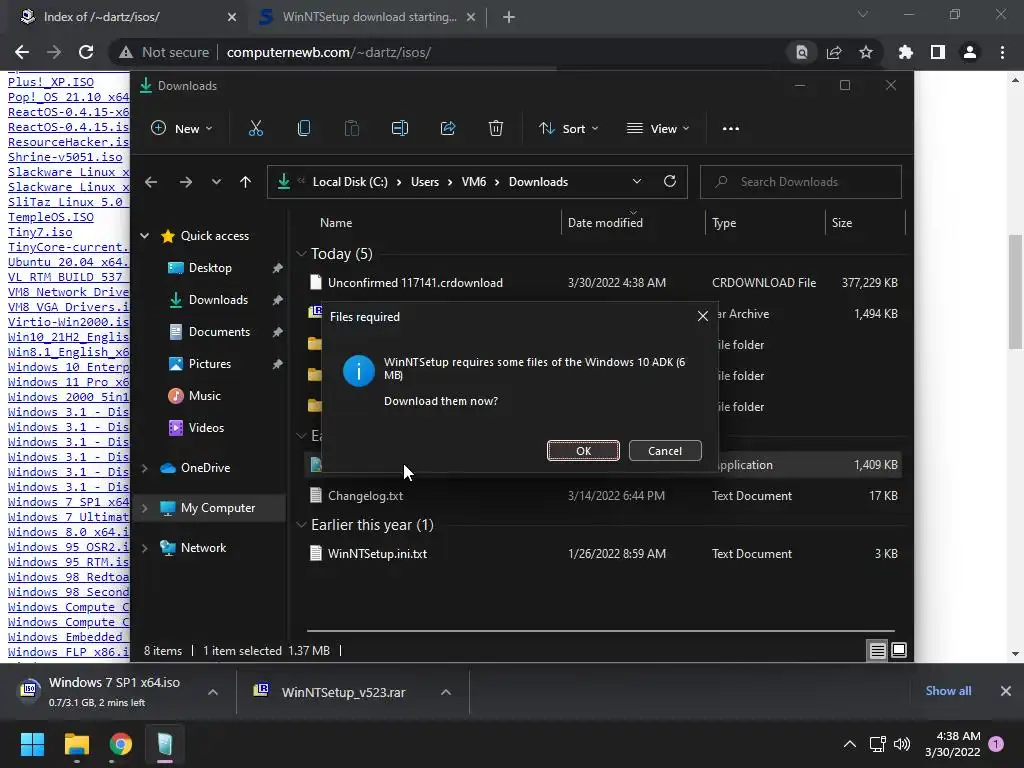
Task: Click the Search Downloads field
Action: [x=801, y=182]
